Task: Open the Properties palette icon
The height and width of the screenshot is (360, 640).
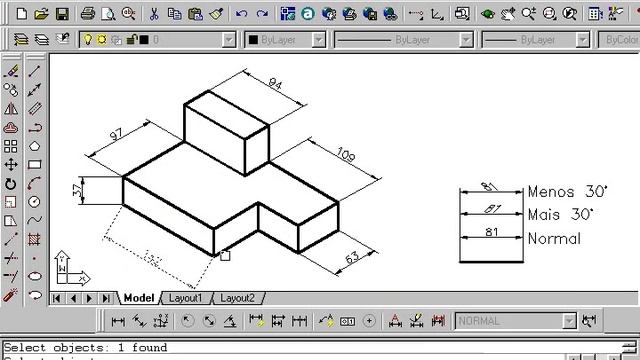Action: [595, 14]
